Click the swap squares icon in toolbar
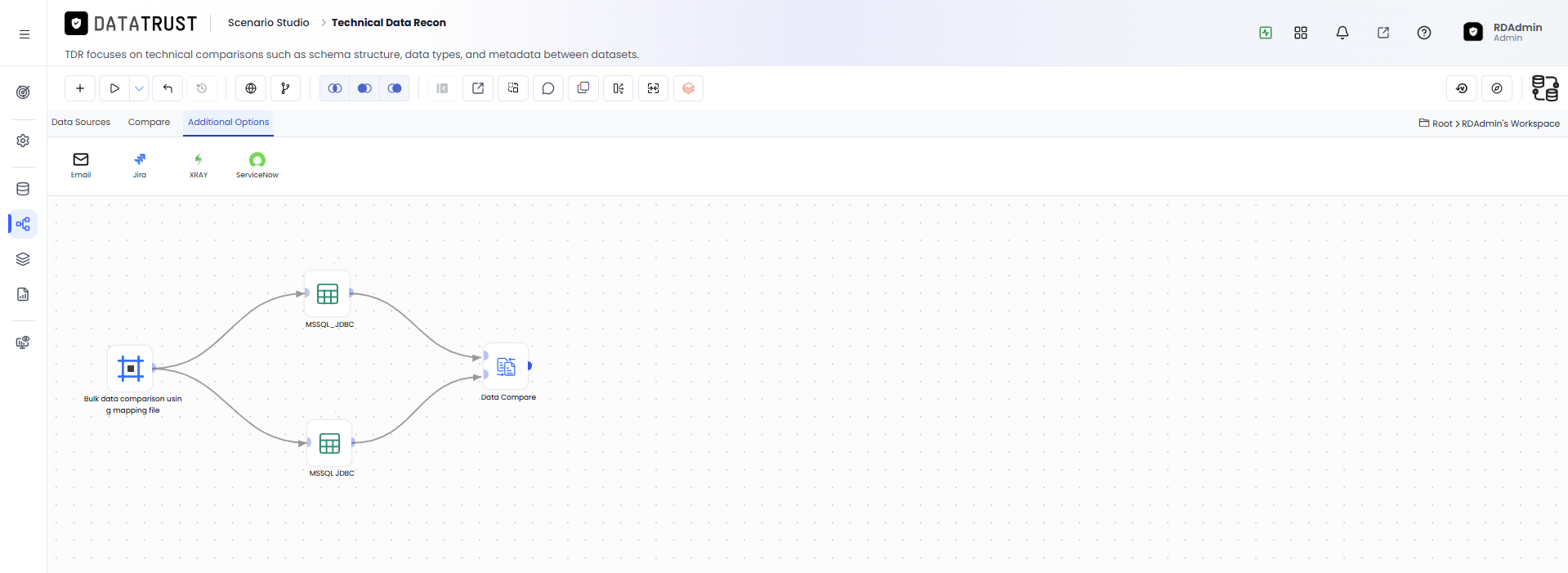 coord(513,88)
